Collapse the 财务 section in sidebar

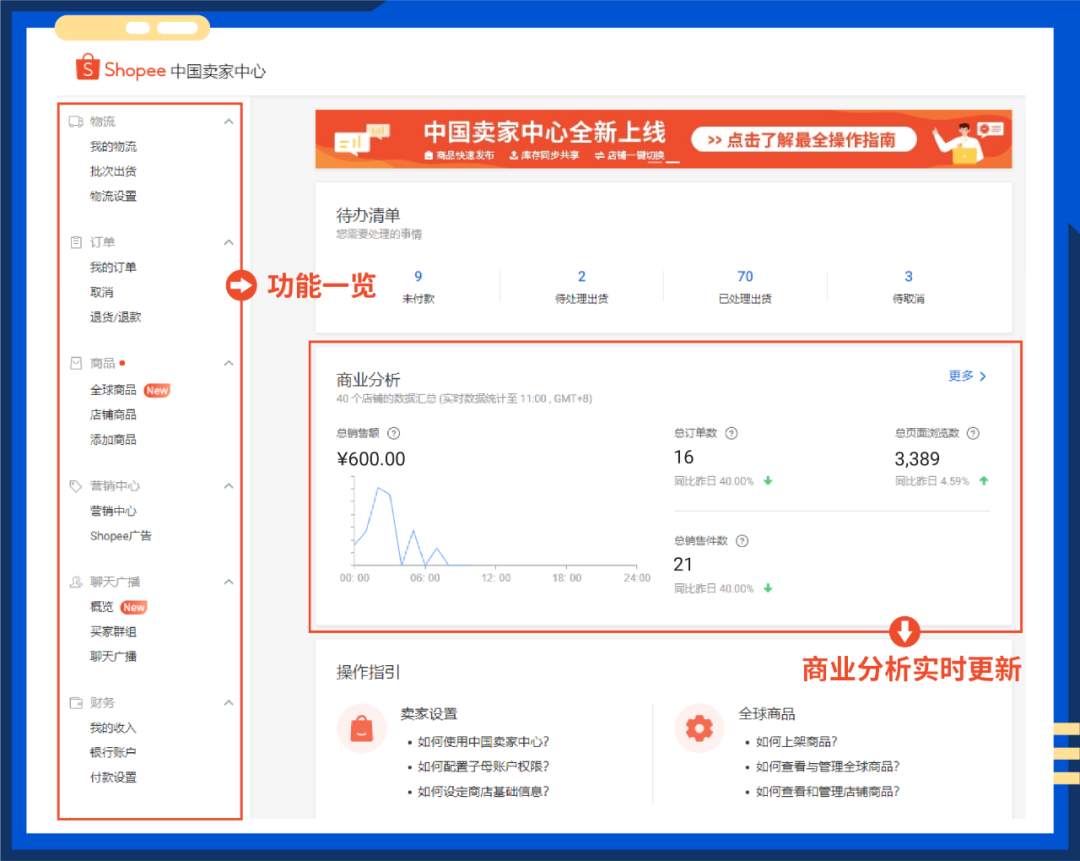tap(229, 702)
